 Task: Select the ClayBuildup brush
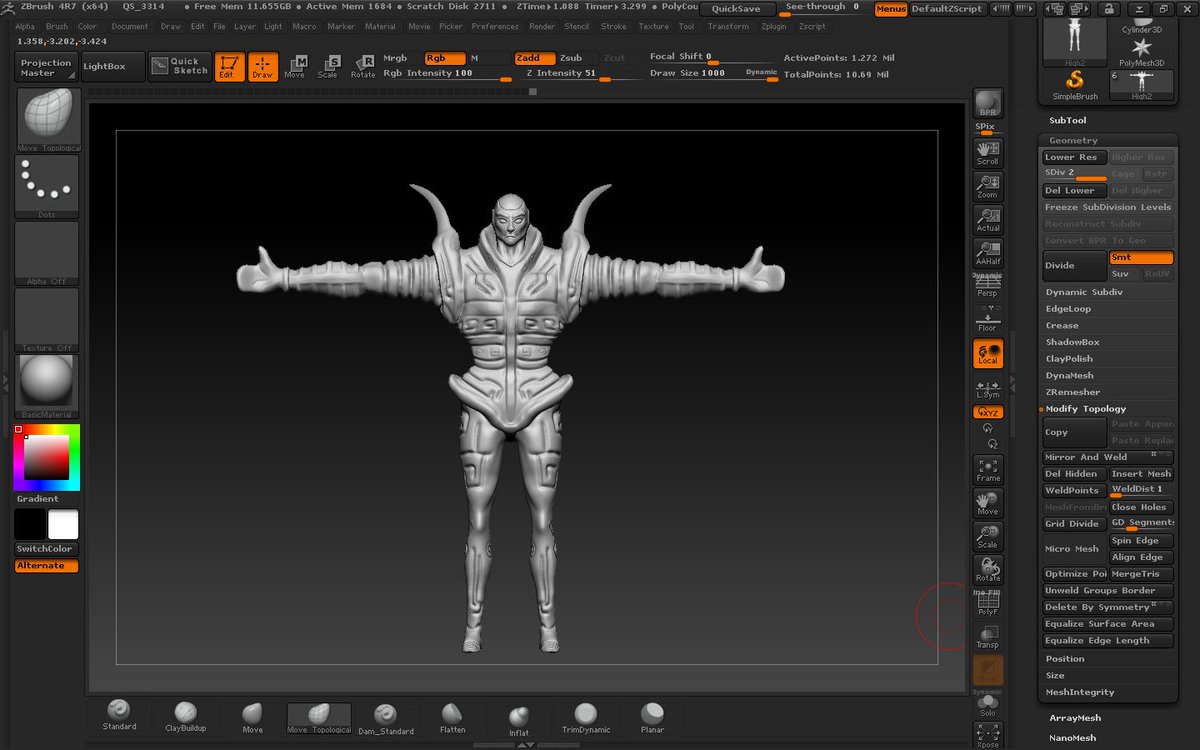coord(185,716)
